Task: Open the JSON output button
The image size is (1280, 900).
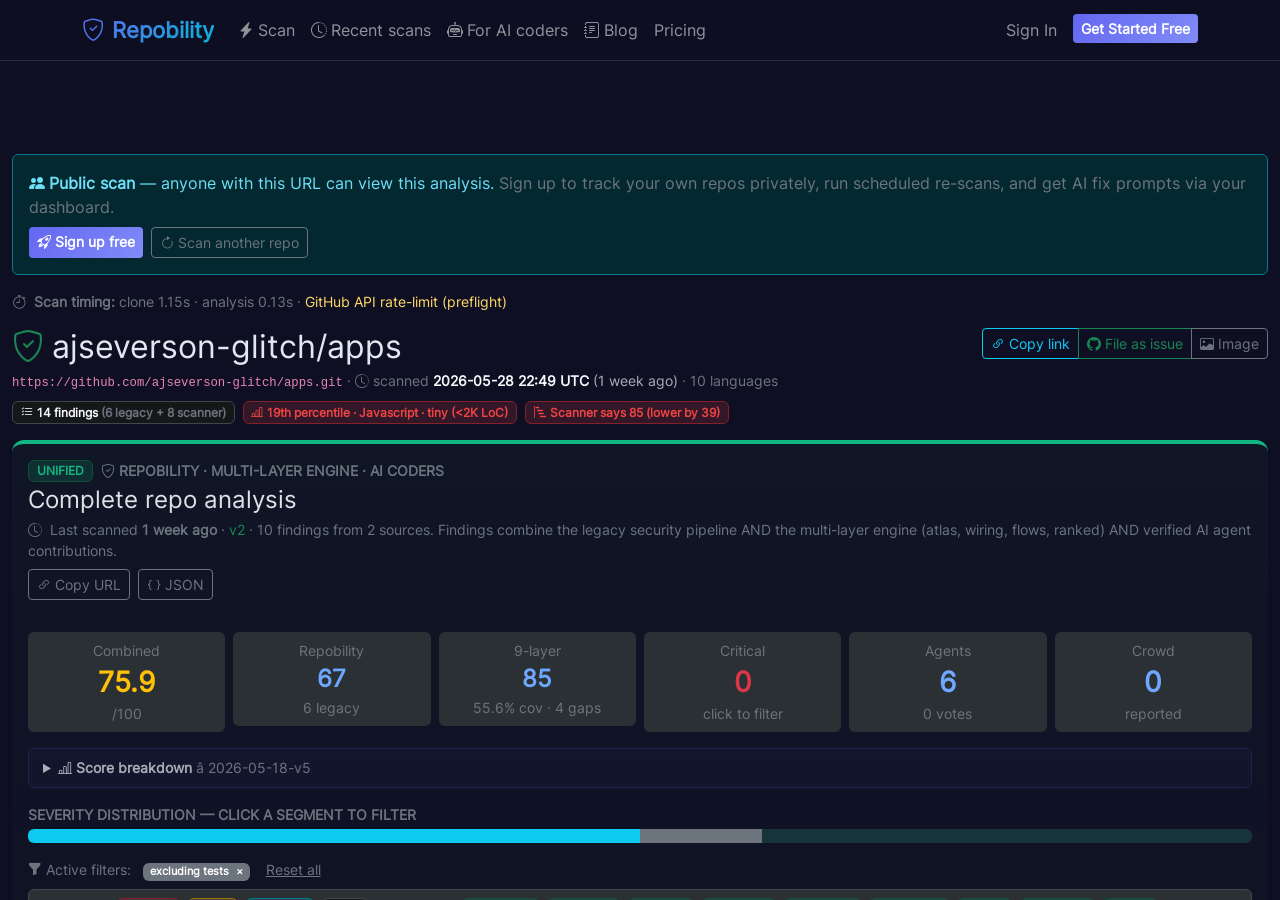Action: click(x=175, y=584)
